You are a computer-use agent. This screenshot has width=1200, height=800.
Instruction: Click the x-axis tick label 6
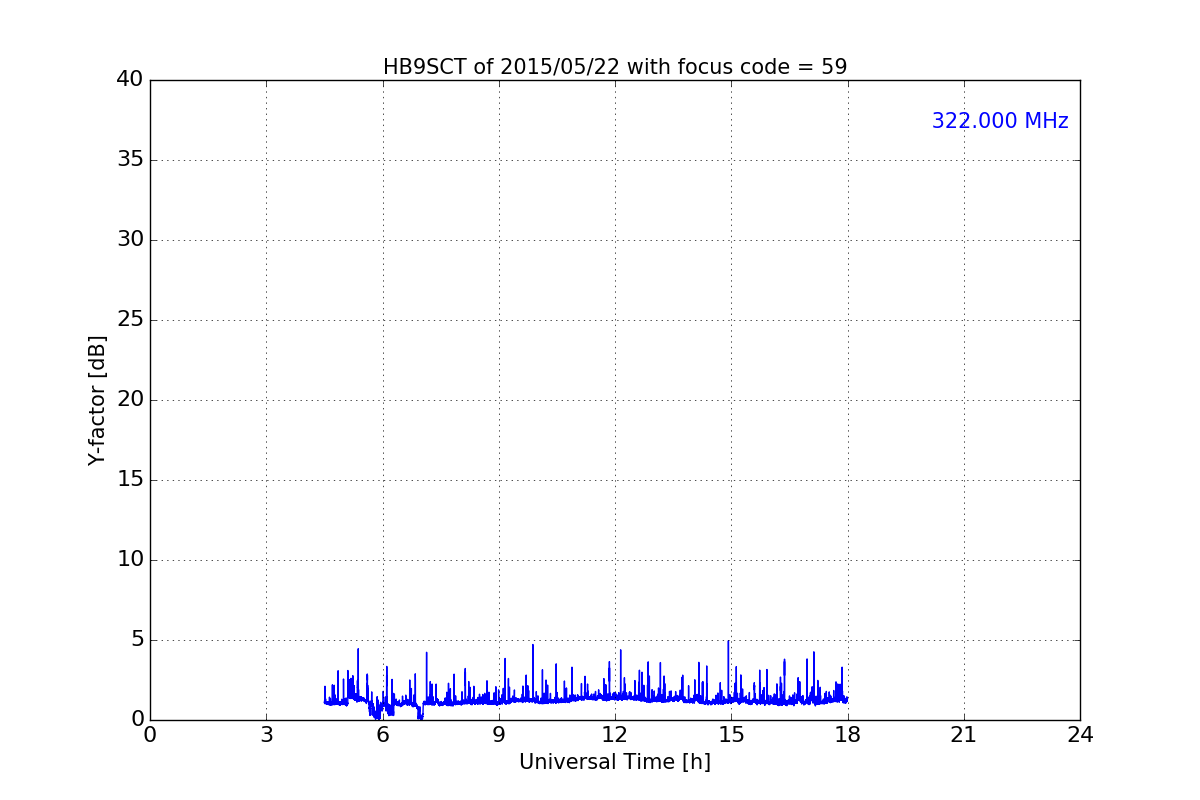(383, 735)
